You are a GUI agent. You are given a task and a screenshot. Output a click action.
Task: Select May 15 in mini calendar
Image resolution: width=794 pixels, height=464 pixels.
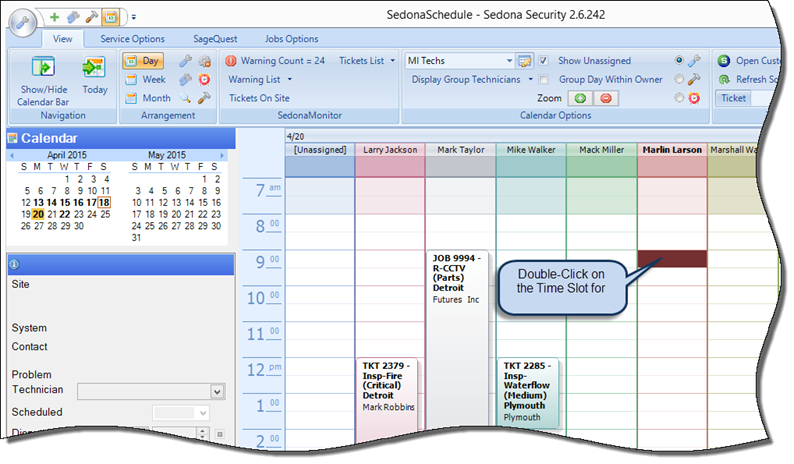(203, 203)
